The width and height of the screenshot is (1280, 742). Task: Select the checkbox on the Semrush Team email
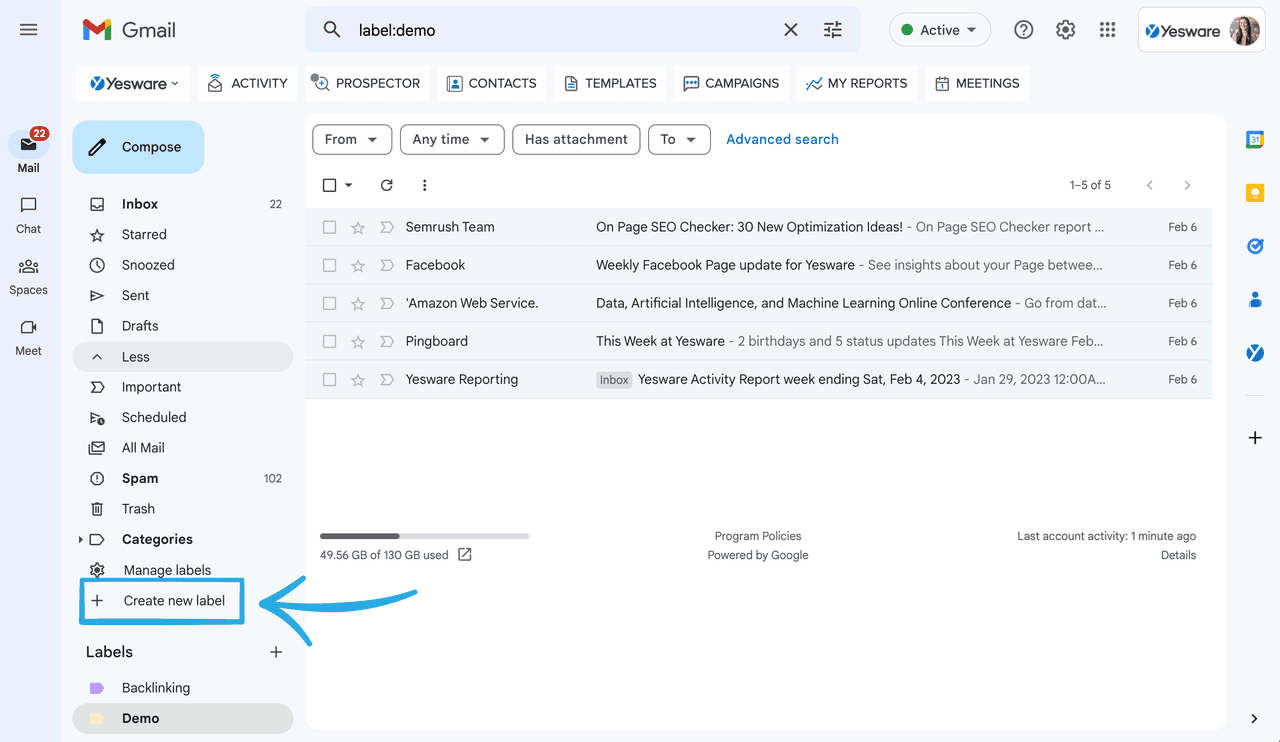[x=329, y=226]
